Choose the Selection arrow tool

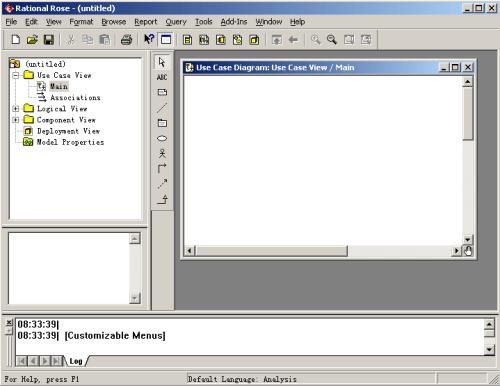(162, 62)
